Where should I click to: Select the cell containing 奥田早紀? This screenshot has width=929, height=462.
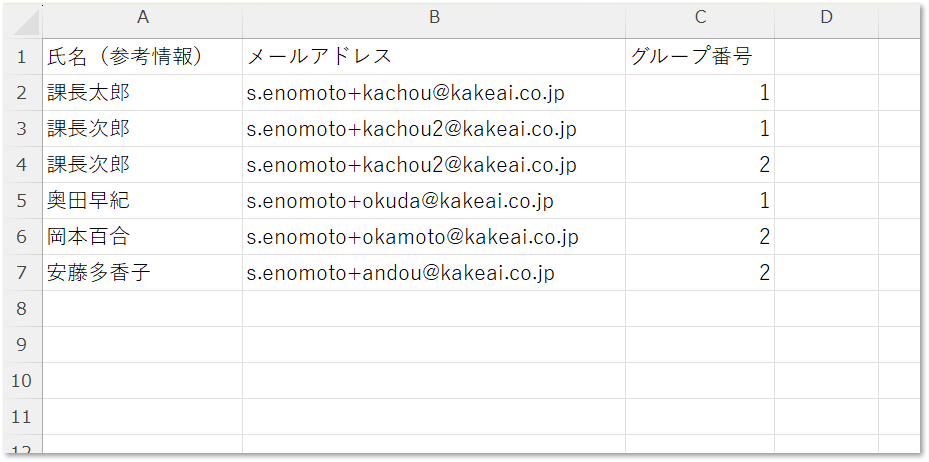tap(142, 201)
